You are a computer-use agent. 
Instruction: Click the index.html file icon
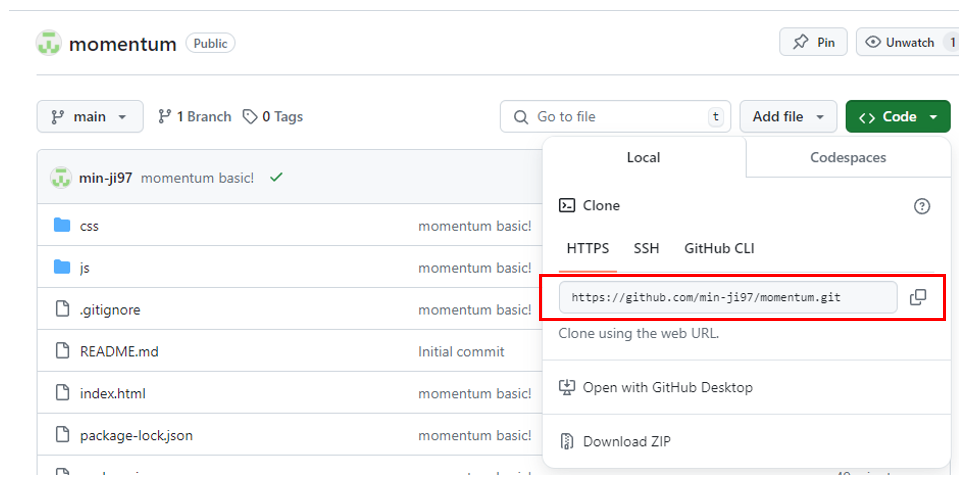[x=62, y=392]
